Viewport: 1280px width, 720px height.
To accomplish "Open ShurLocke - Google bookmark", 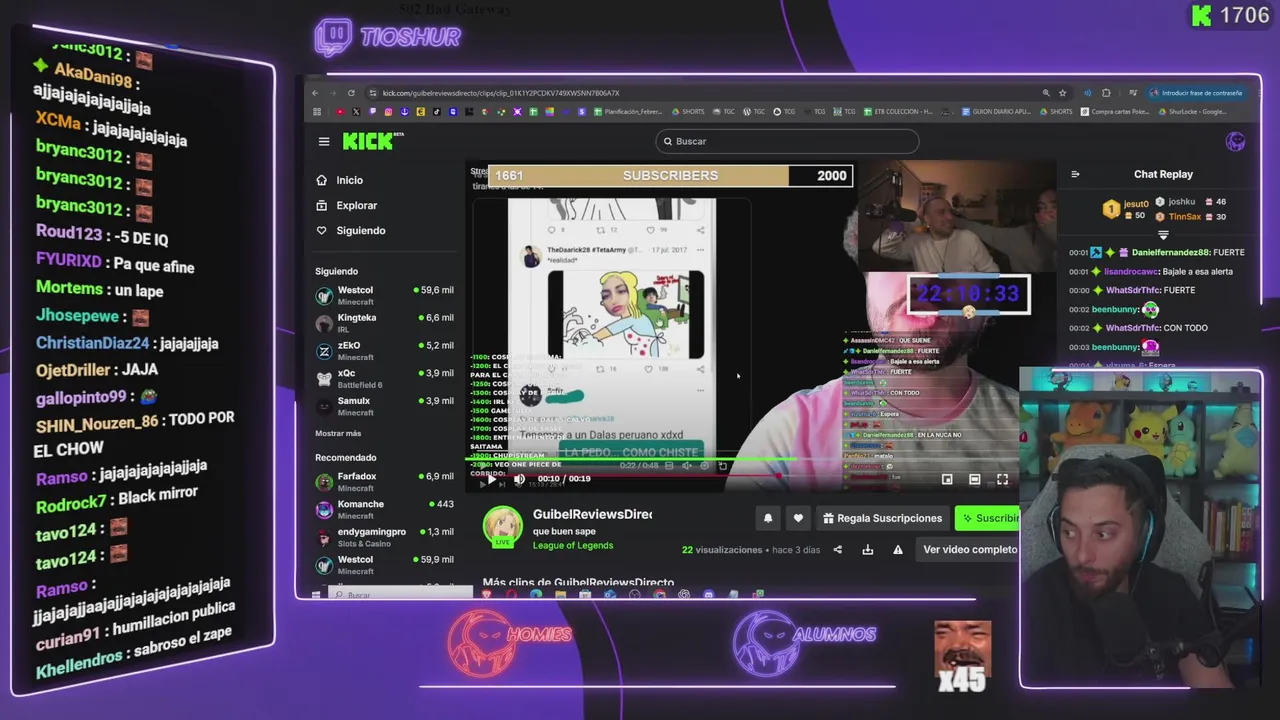I will pos(1192,112).
